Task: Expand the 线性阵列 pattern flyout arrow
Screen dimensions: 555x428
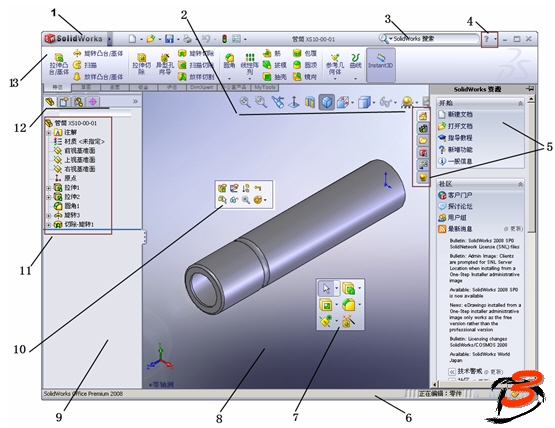Action: [250, 78]
